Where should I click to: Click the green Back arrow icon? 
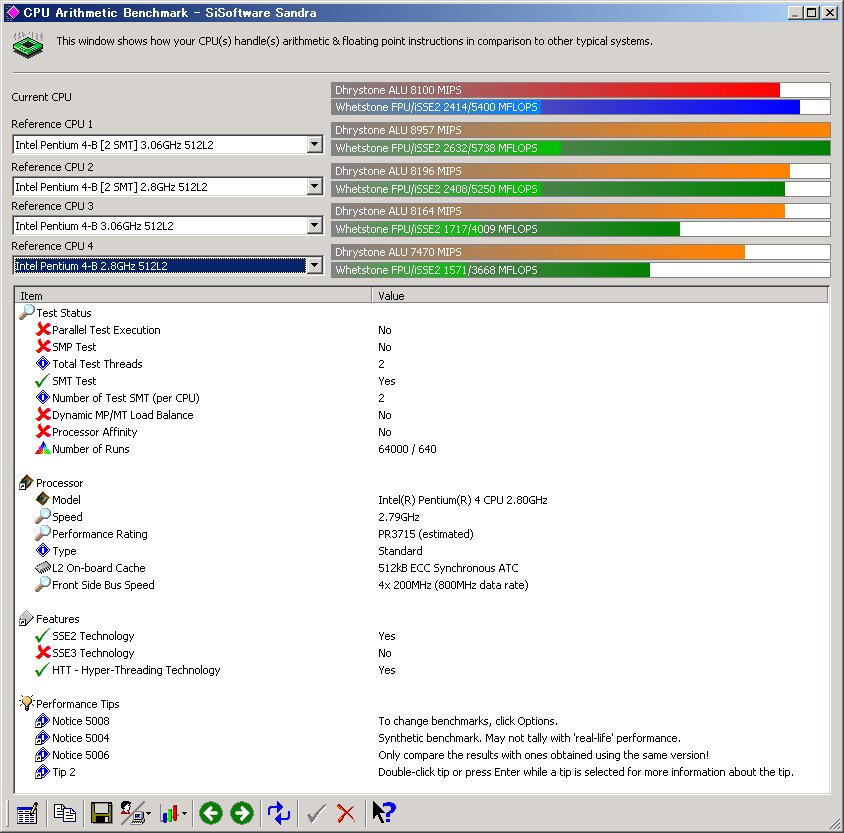(x=210, y=813)
